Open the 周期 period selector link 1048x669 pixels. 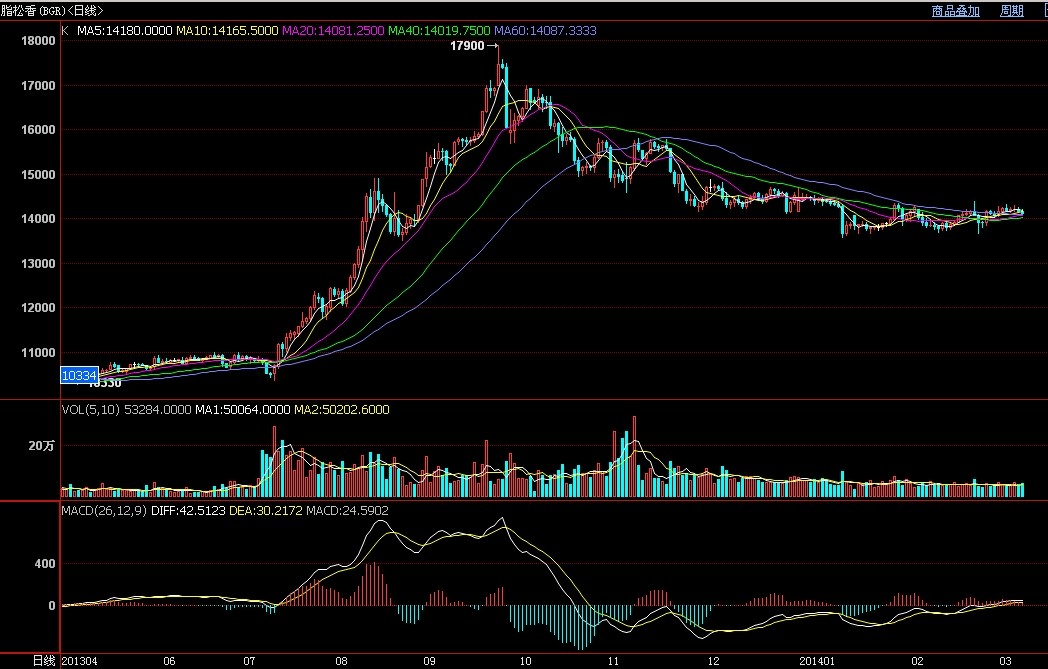pos(1011,11)
